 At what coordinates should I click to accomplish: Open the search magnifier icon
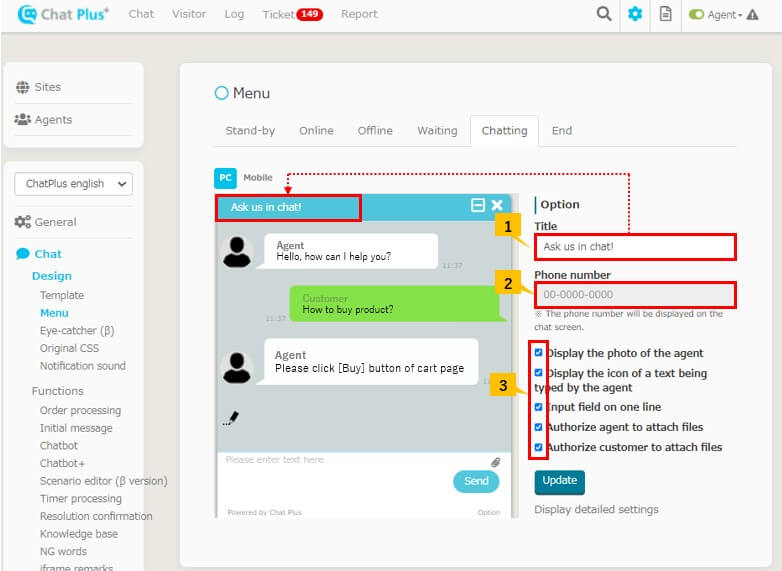[x=604, y=14]
